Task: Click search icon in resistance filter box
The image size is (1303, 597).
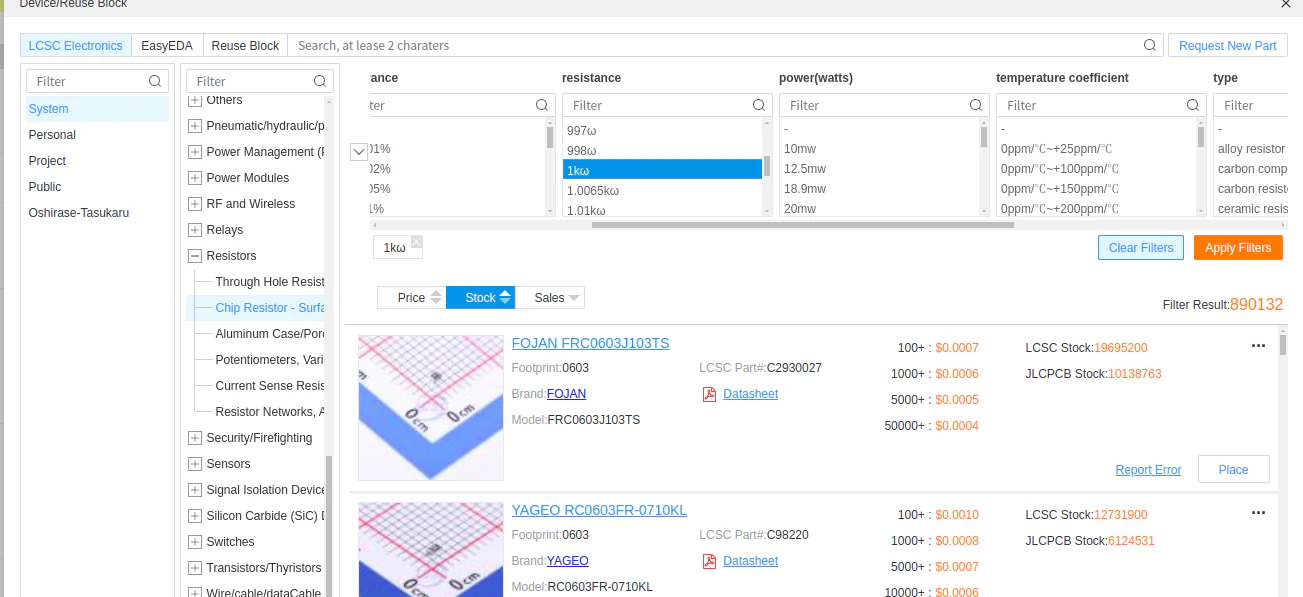Action: [760, 105]
